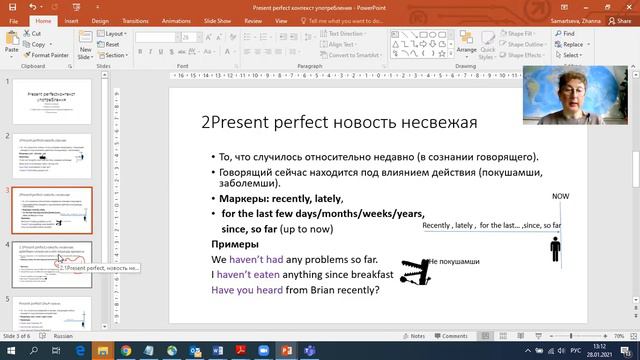The image size is (640, 360).
Task: Switch to Slide Sorter view
Action: coord(503,336)
